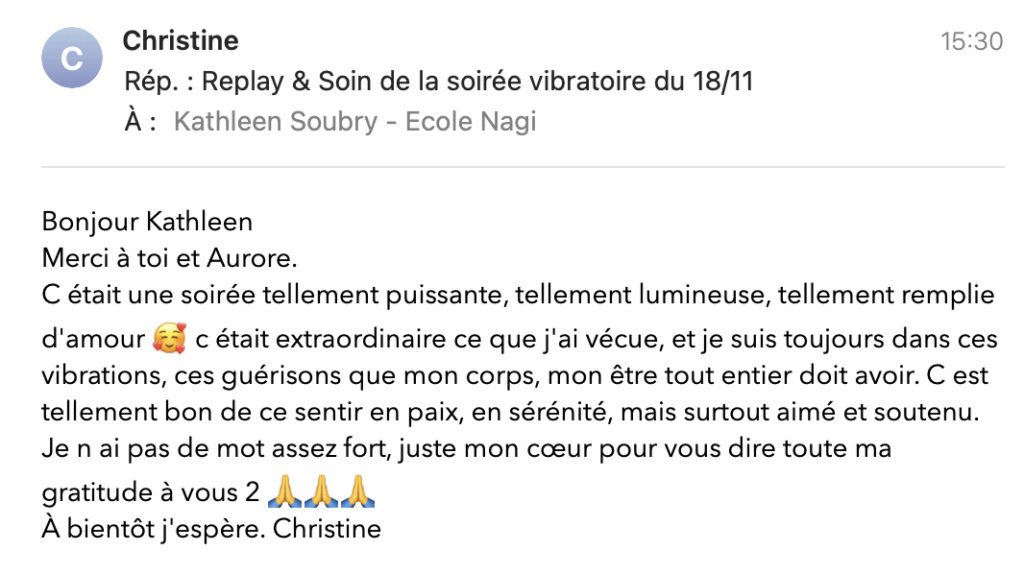The width and height of the screenshot is (1024, 574).
Task: Click the "À :" recipient label
Action: 140,122
